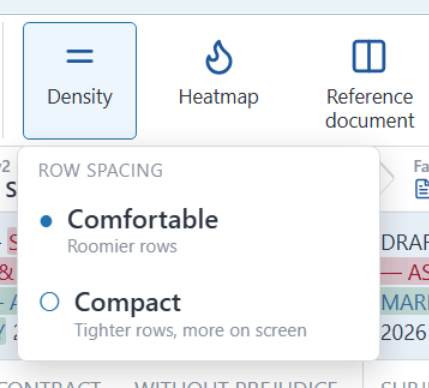Open the Density toolbar button
Viewport: 429px width, 388px height.
point(80,80)
